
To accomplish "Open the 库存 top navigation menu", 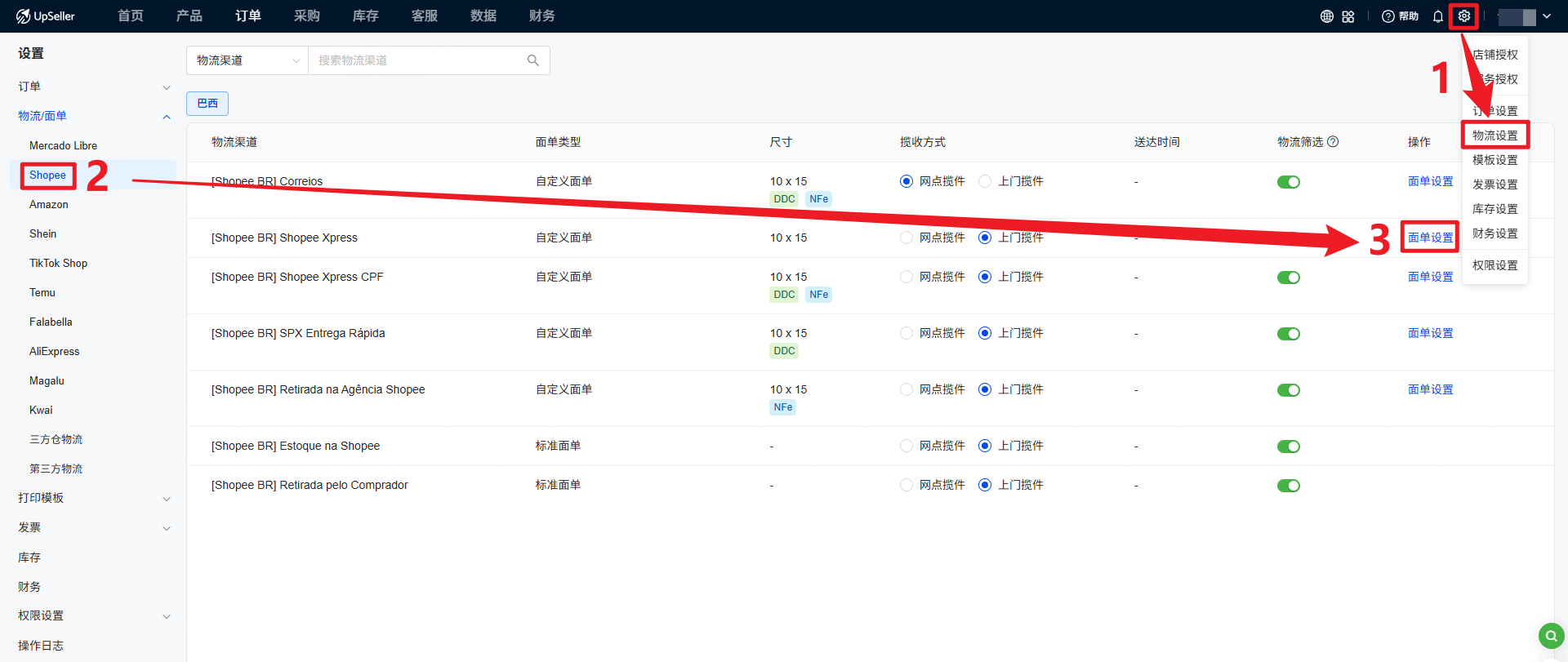I will (x=365, y=16).
